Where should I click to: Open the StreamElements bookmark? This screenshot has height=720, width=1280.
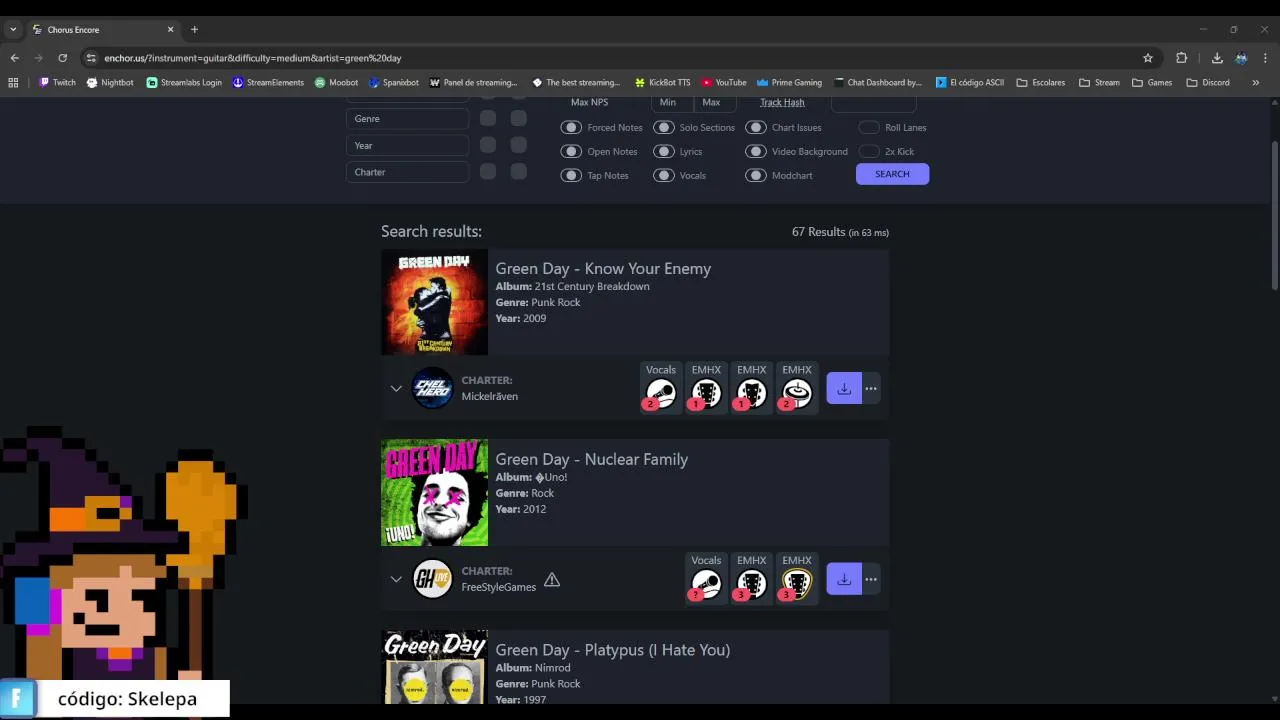click(x=268, y=82)
